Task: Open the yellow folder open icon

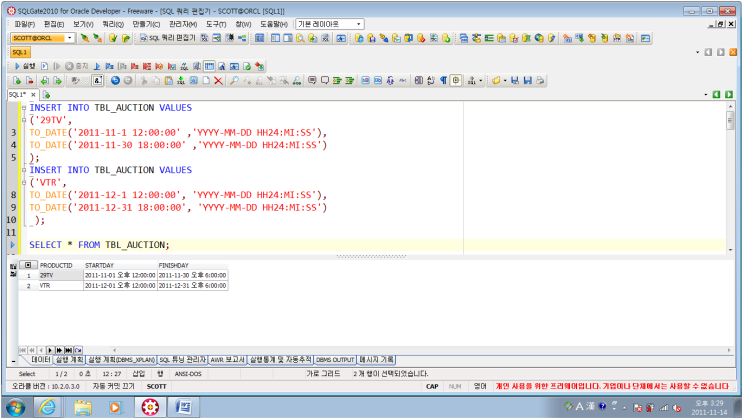Action: click(496, 81)
